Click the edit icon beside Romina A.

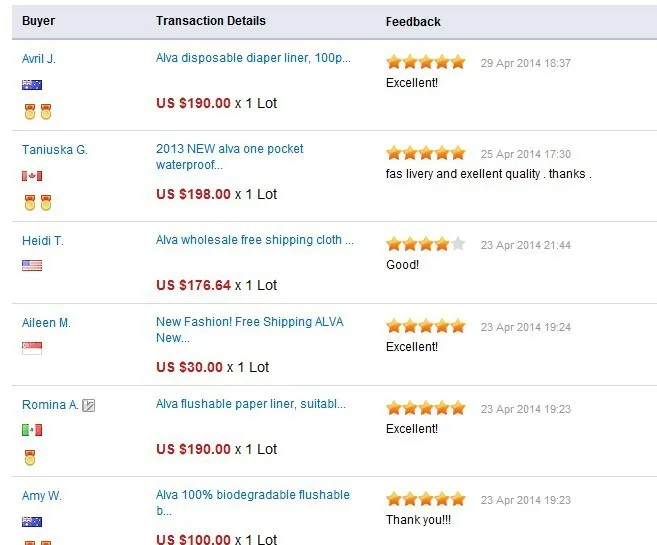[88, 406]
